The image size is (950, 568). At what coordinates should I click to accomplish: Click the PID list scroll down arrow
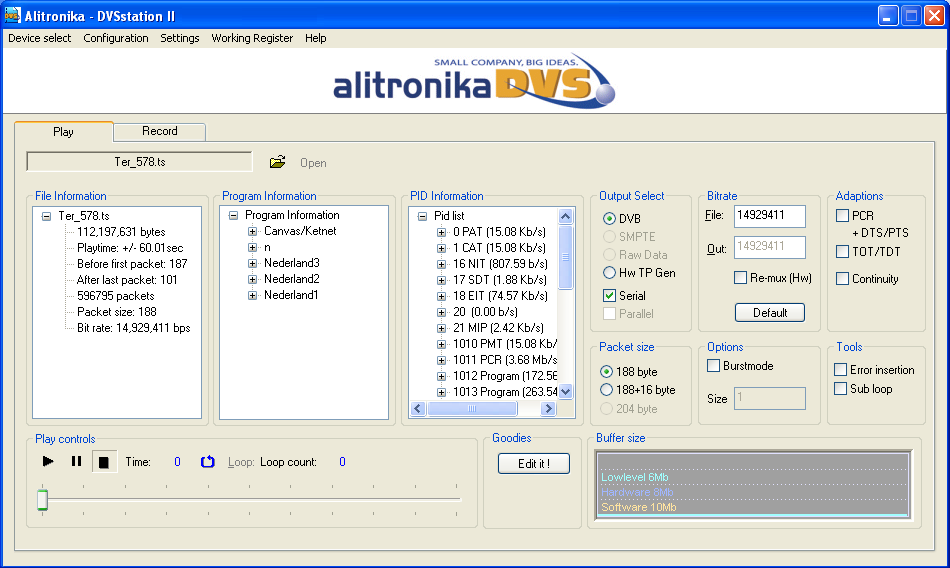coord(565,392)
